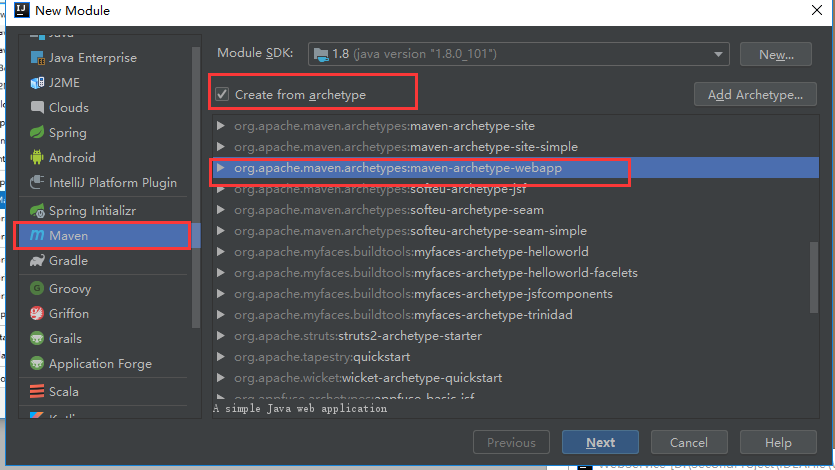Expand myfaces-archetype-jsfcomponents node arrow
The image size is (835, 470).
[x=220, y=294]
